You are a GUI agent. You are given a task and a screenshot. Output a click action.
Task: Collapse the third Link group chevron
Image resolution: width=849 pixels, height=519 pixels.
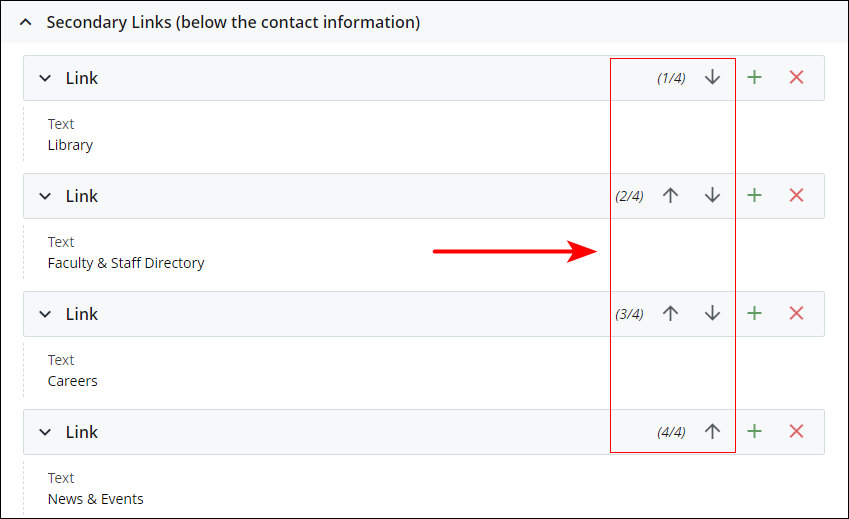tap(45, 314)
